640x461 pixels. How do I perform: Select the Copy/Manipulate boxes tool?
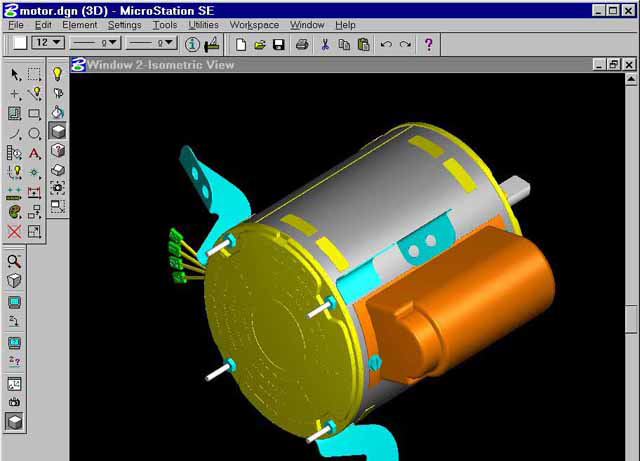tap(34, 212)
